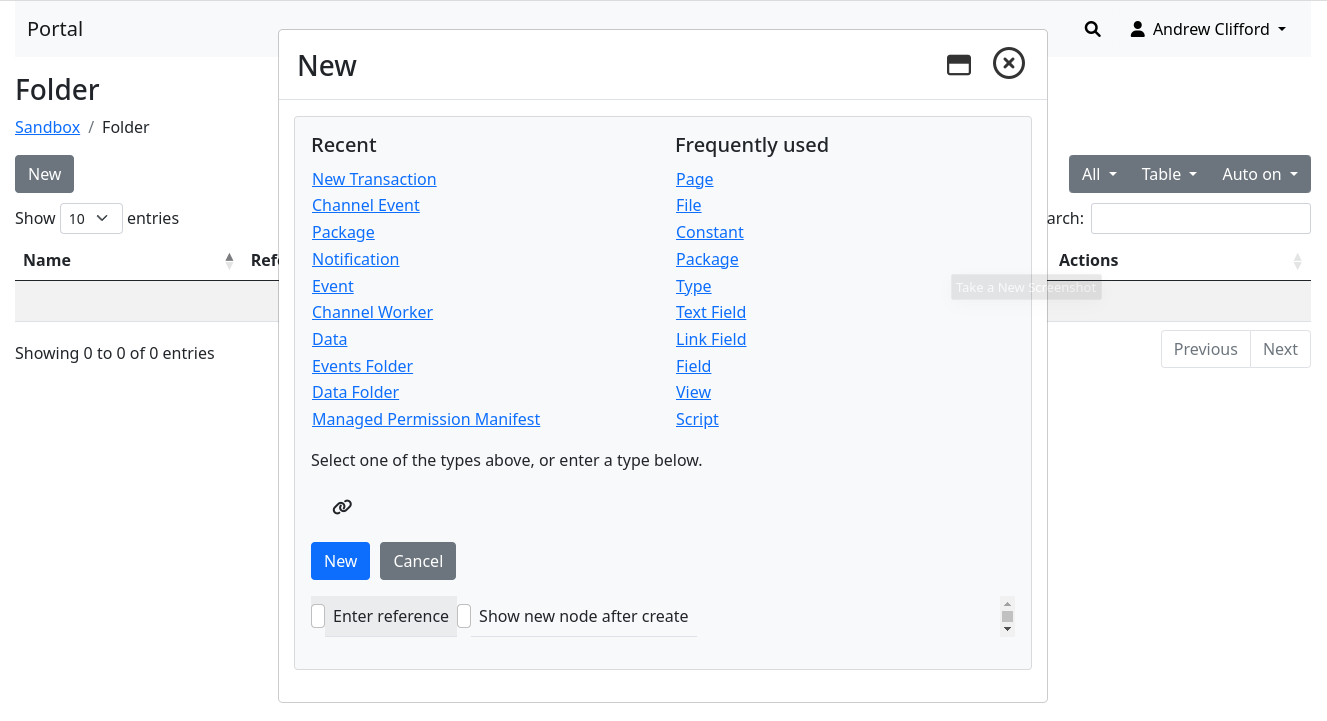Change entries count with the Show dropdown
Viewport: 1327px width, 721px height.
coord(91,218)
